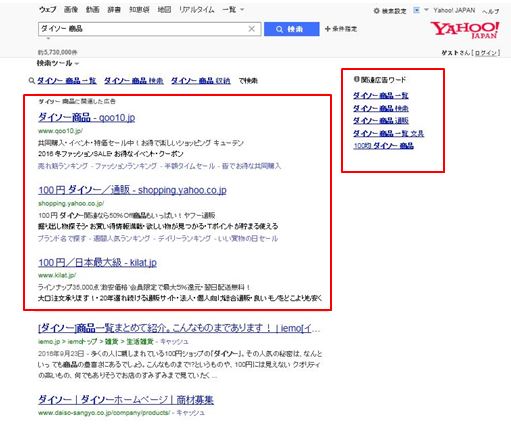Image resolution: width=511 pixels, height=426 pixels.
Task: Switch to the 地図 search tab
Action: 164,10
